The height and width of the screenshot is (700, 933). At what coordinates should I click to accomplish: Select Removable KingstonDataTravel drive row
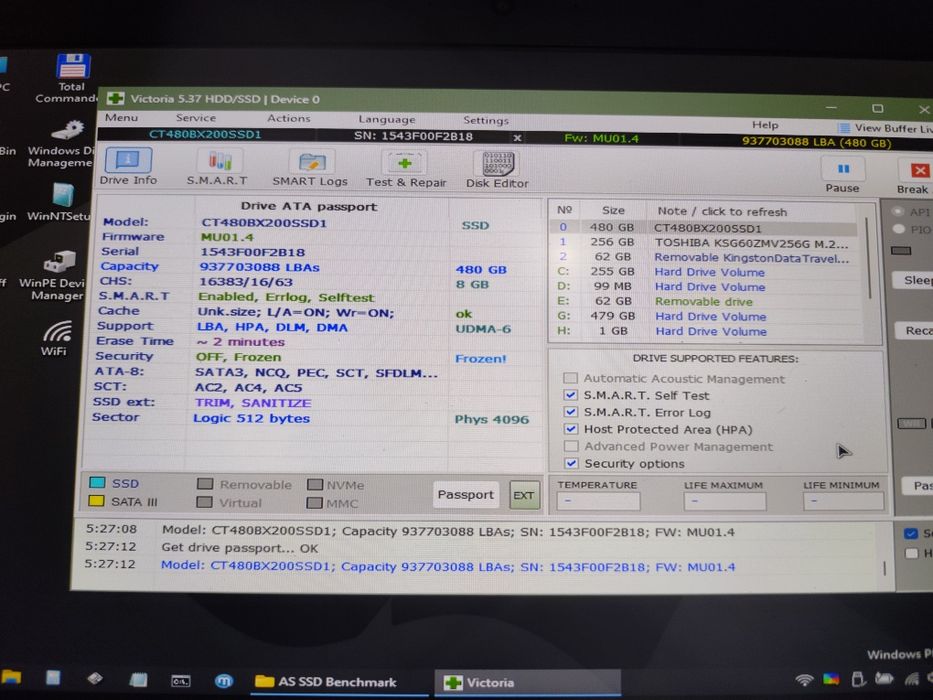coord(703,257)
